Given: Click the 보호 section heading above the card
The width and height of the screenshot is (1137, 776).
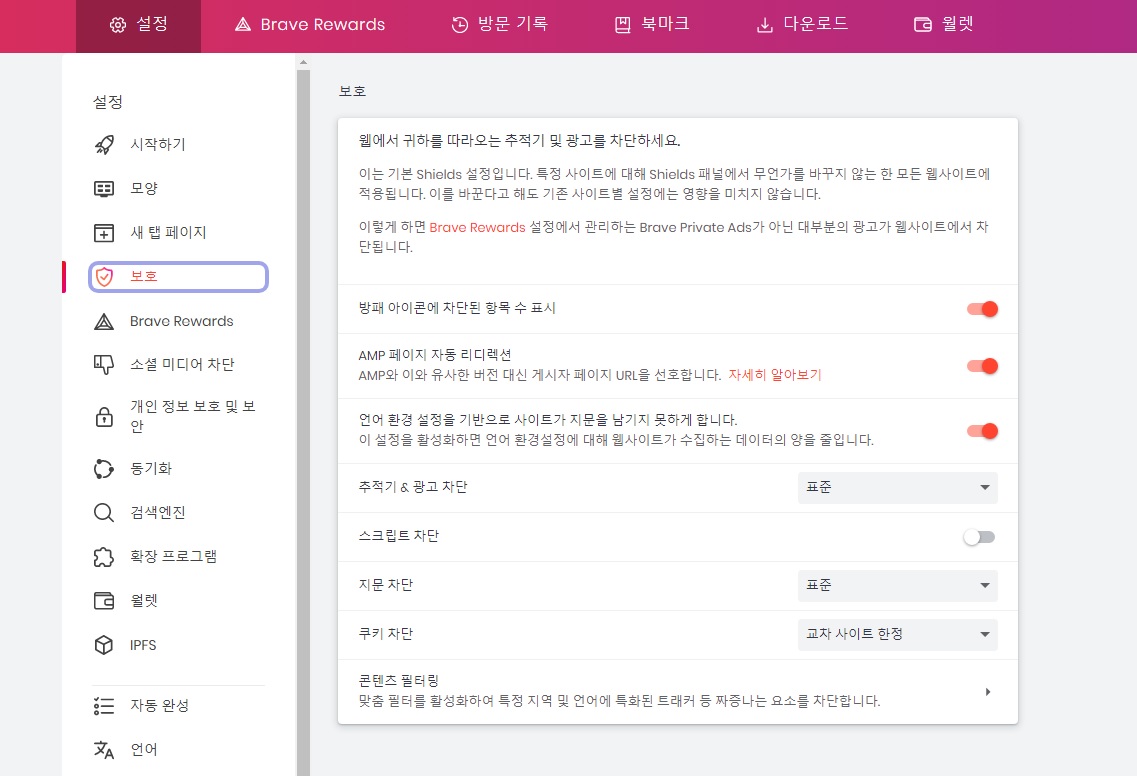Looking at the screenshot, I should [352, 91].
